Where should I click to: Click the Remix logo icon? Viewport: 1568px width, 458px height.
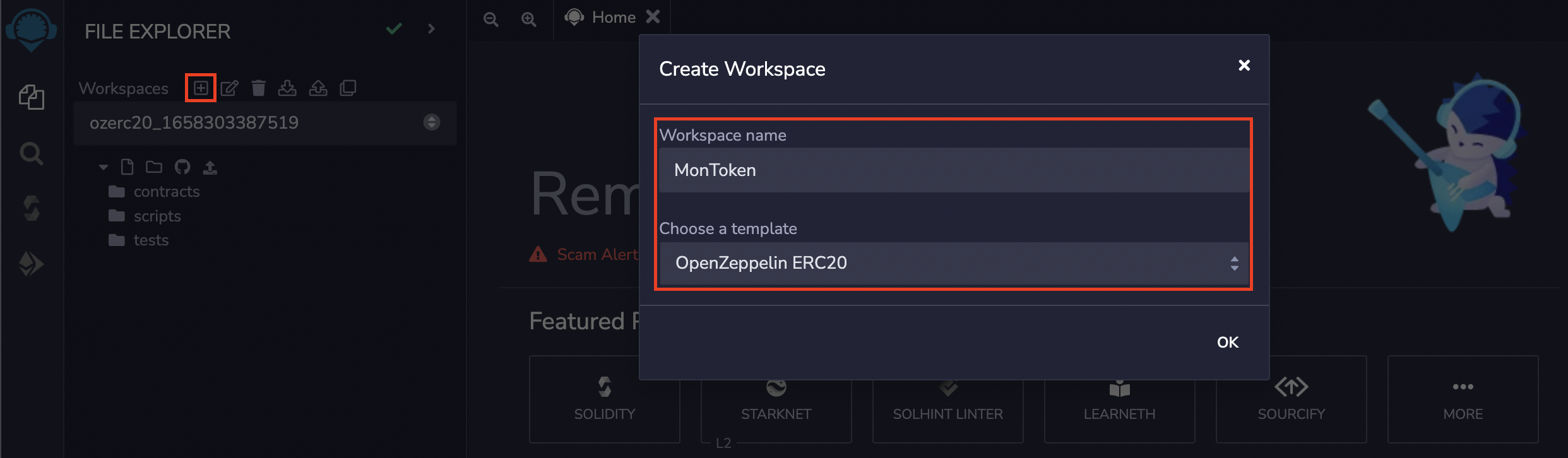[x=31, y=29]
